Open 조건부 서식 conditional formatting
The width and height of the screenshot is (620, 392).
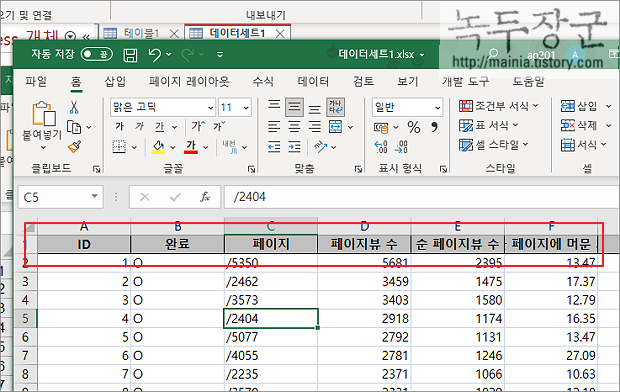click(499, 106)
